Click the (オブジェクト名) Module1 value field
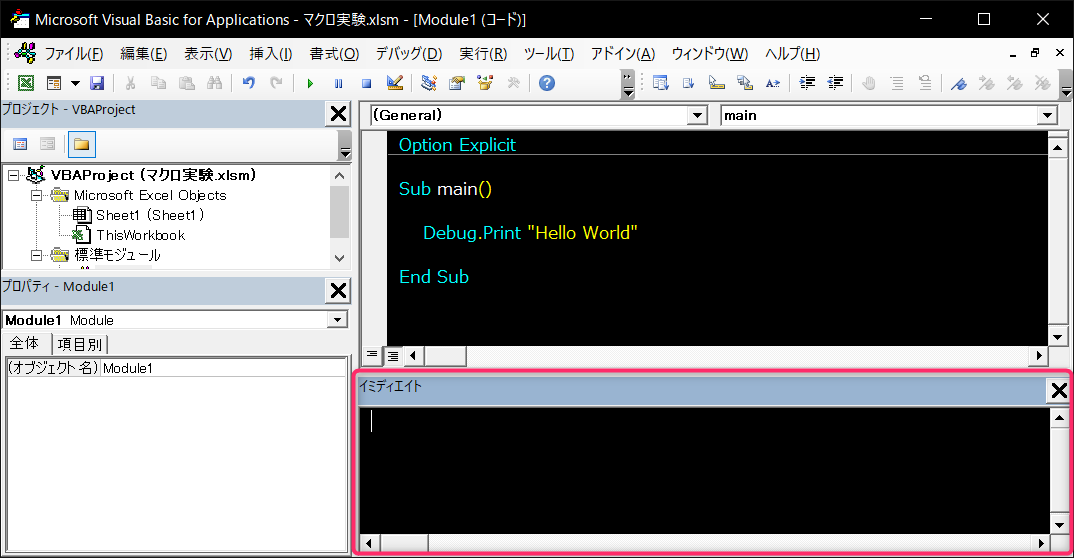Image resolution: width=1074 pixels, height=558 pixels. coord(224,368)
